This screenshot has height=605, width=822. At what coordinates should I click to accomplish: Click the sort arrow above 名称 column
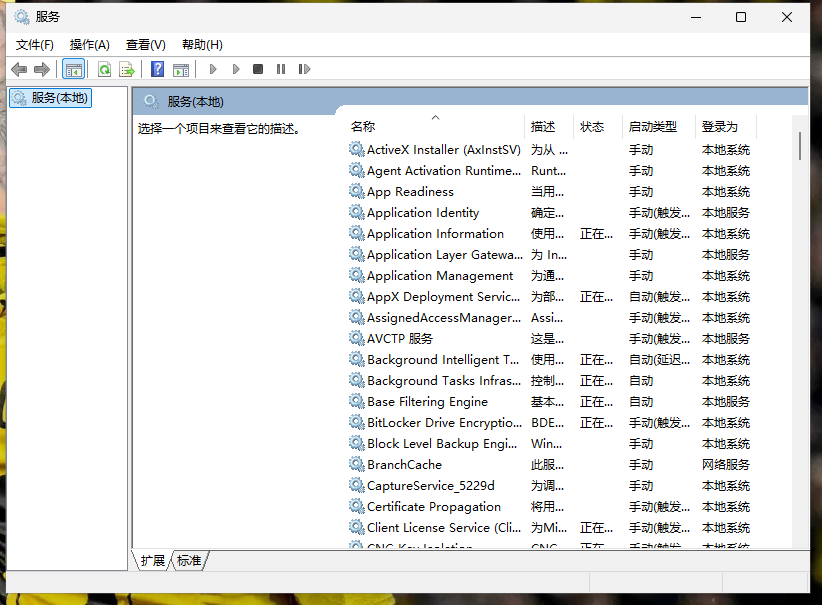(435, 117)
